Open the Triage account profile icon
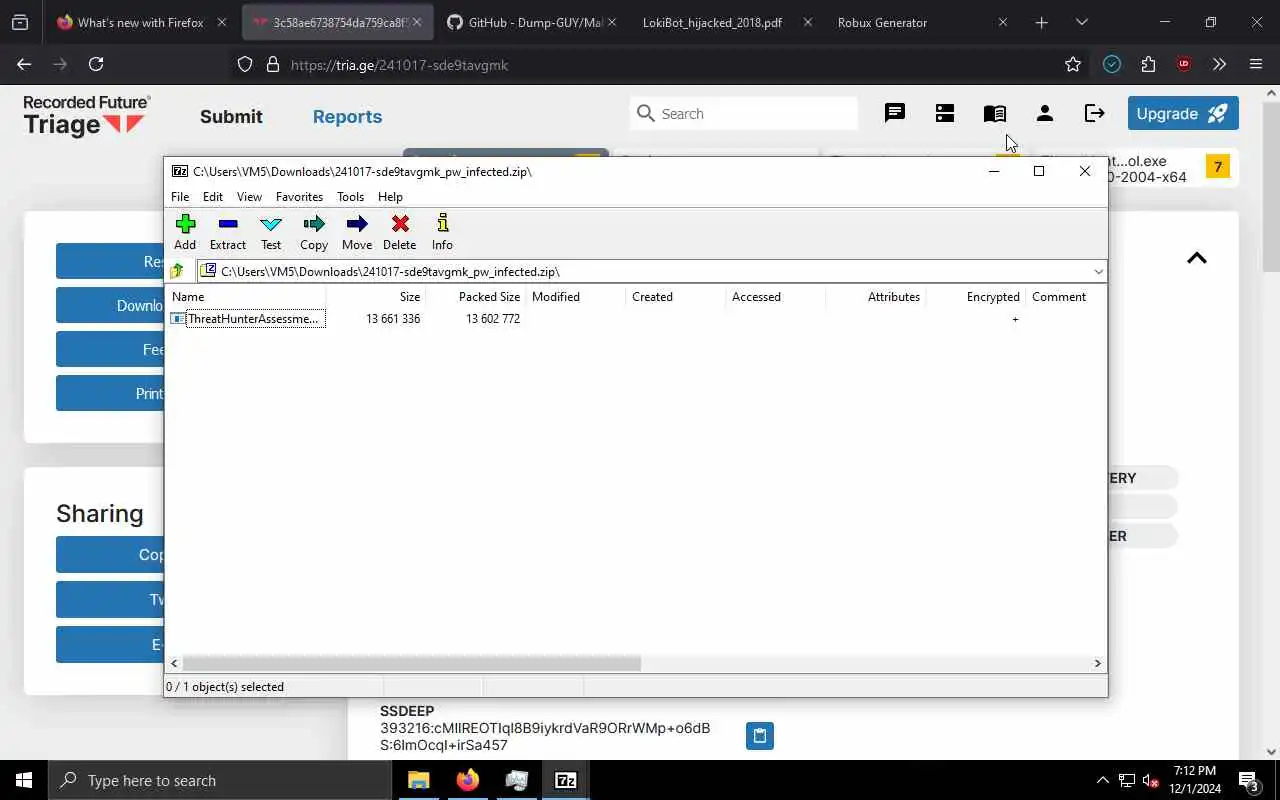This screenshot has height=800, width=1280. tap(1045, 113)
